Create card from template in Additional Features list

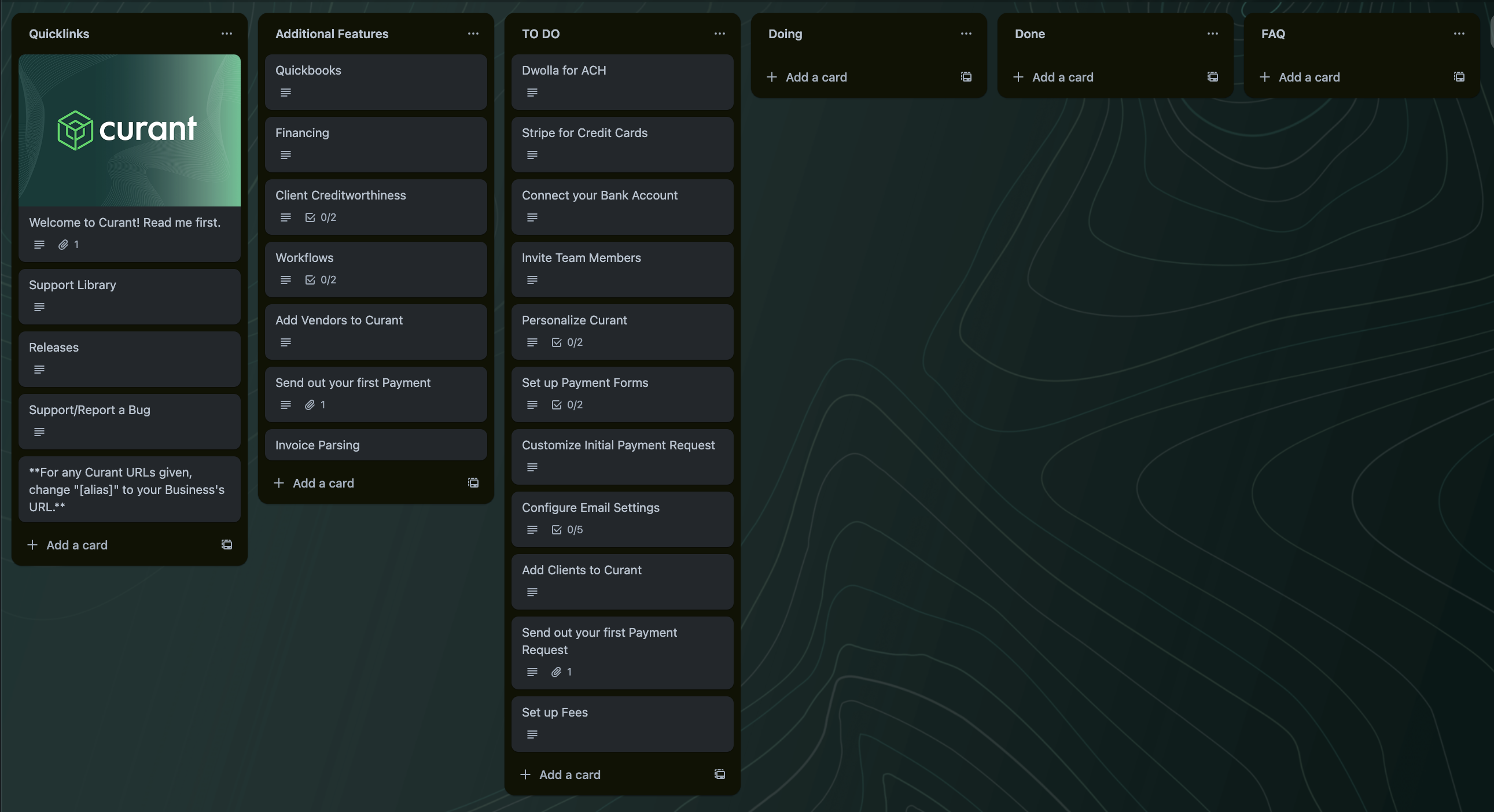(473, 482)
